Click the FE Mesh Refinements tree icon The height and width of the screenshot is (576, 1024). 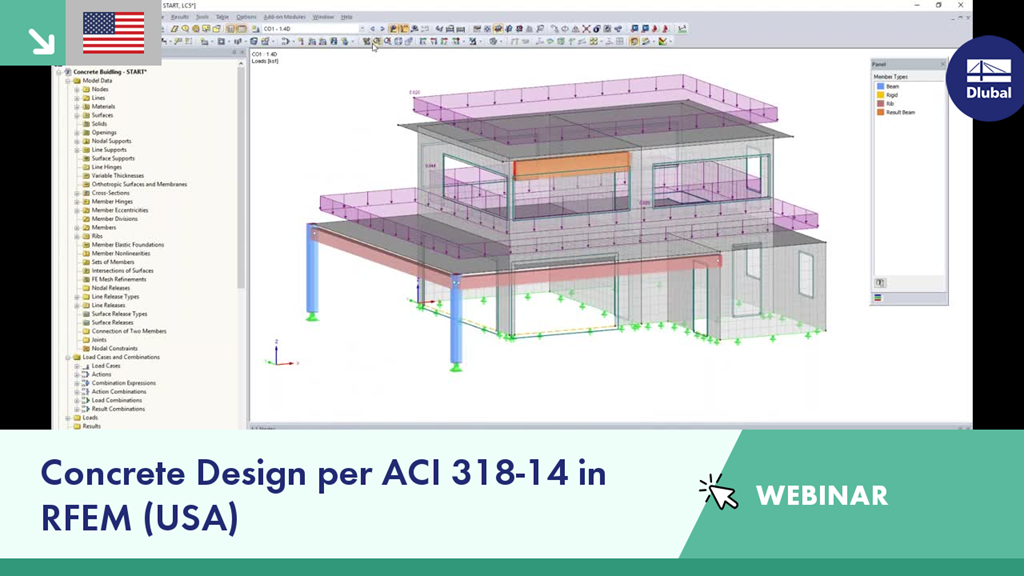(x=86, y=280)
